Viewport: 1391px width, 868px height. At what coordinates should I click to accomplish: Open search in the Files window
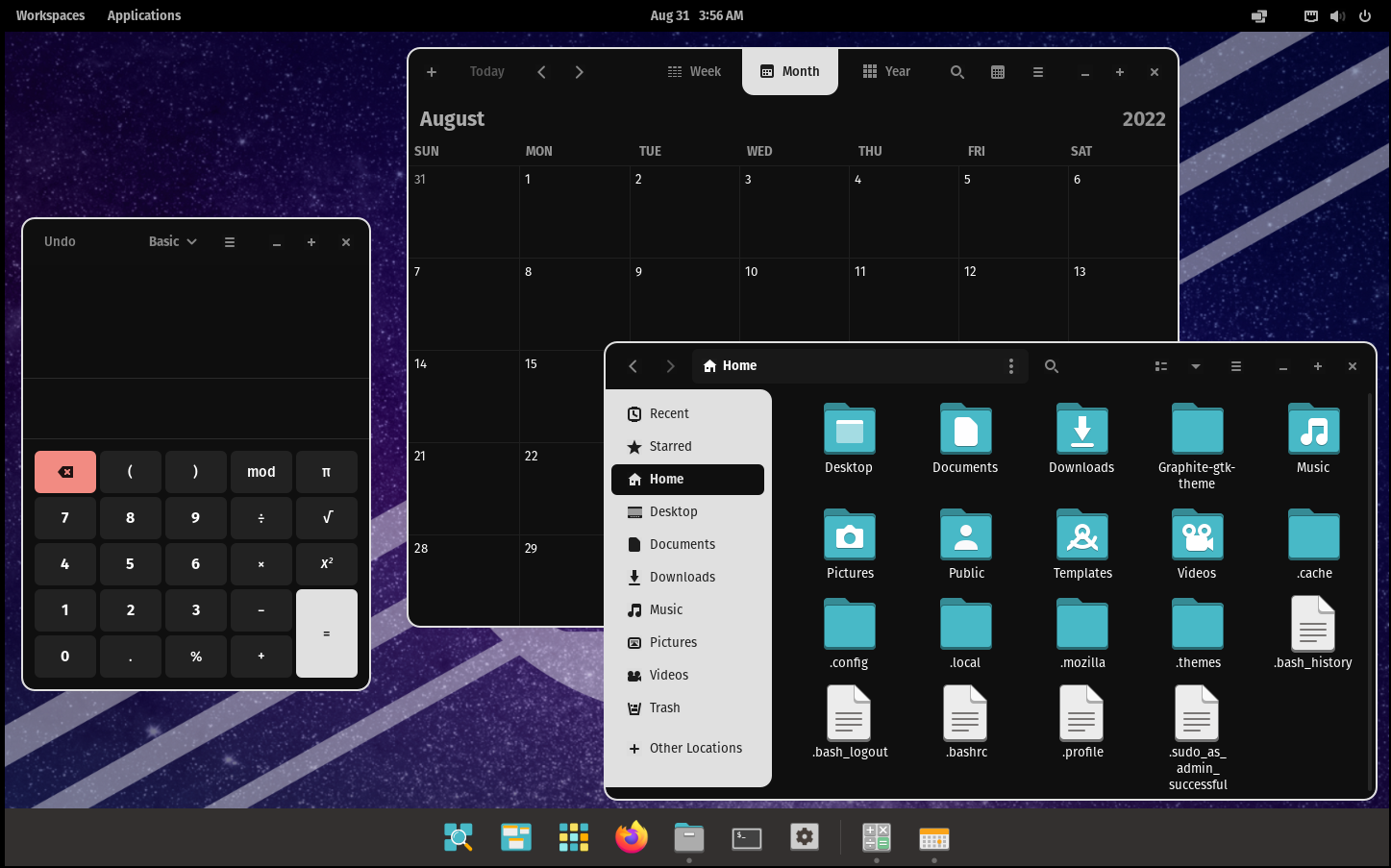[1051, 366]
